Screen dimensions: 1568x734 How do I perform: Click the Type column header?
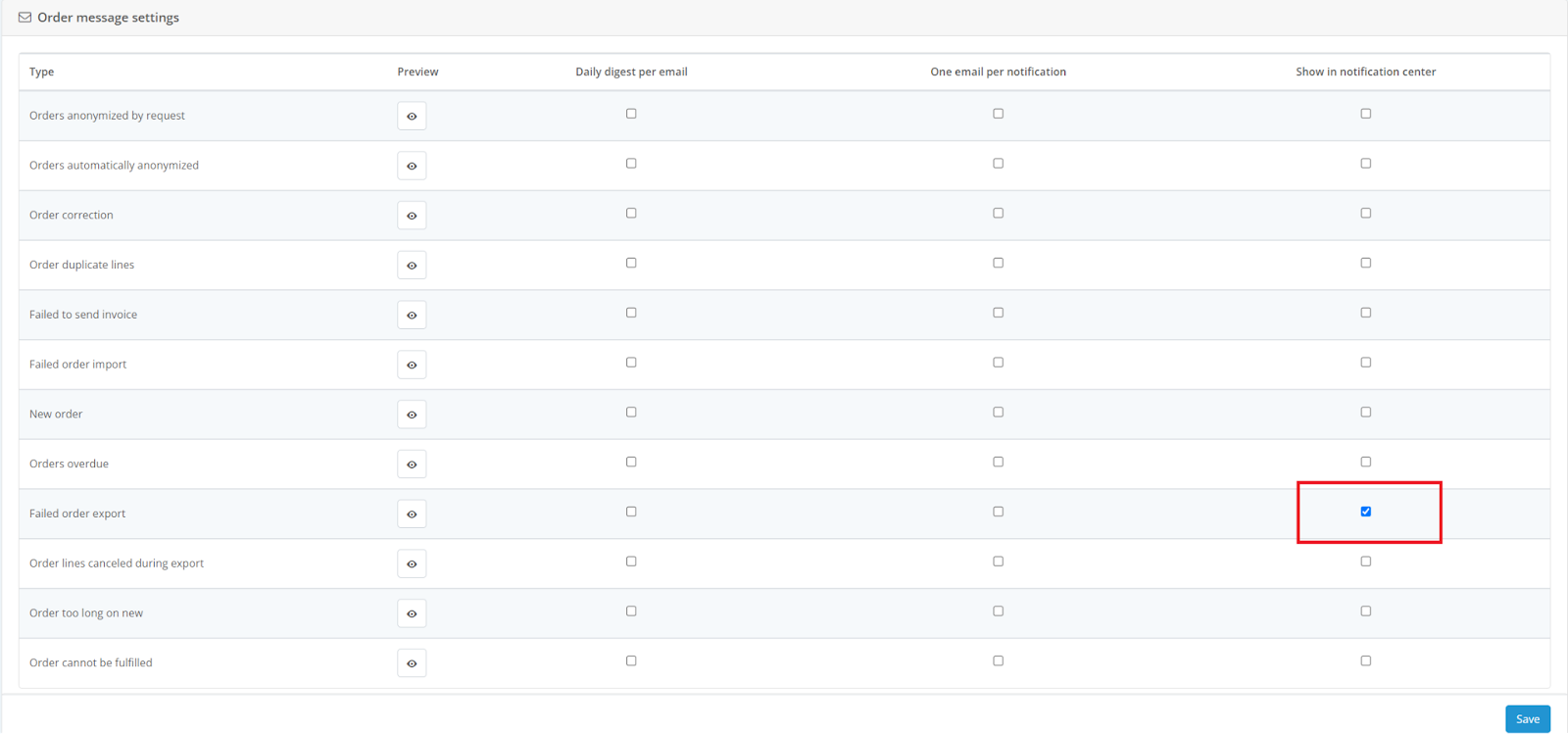click(41, 72)
